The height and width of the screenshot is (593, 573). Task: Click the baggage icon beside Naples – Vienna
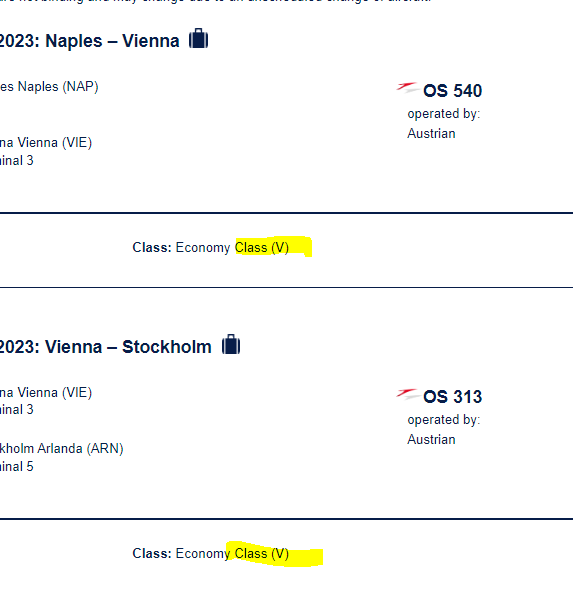point(199,38)
